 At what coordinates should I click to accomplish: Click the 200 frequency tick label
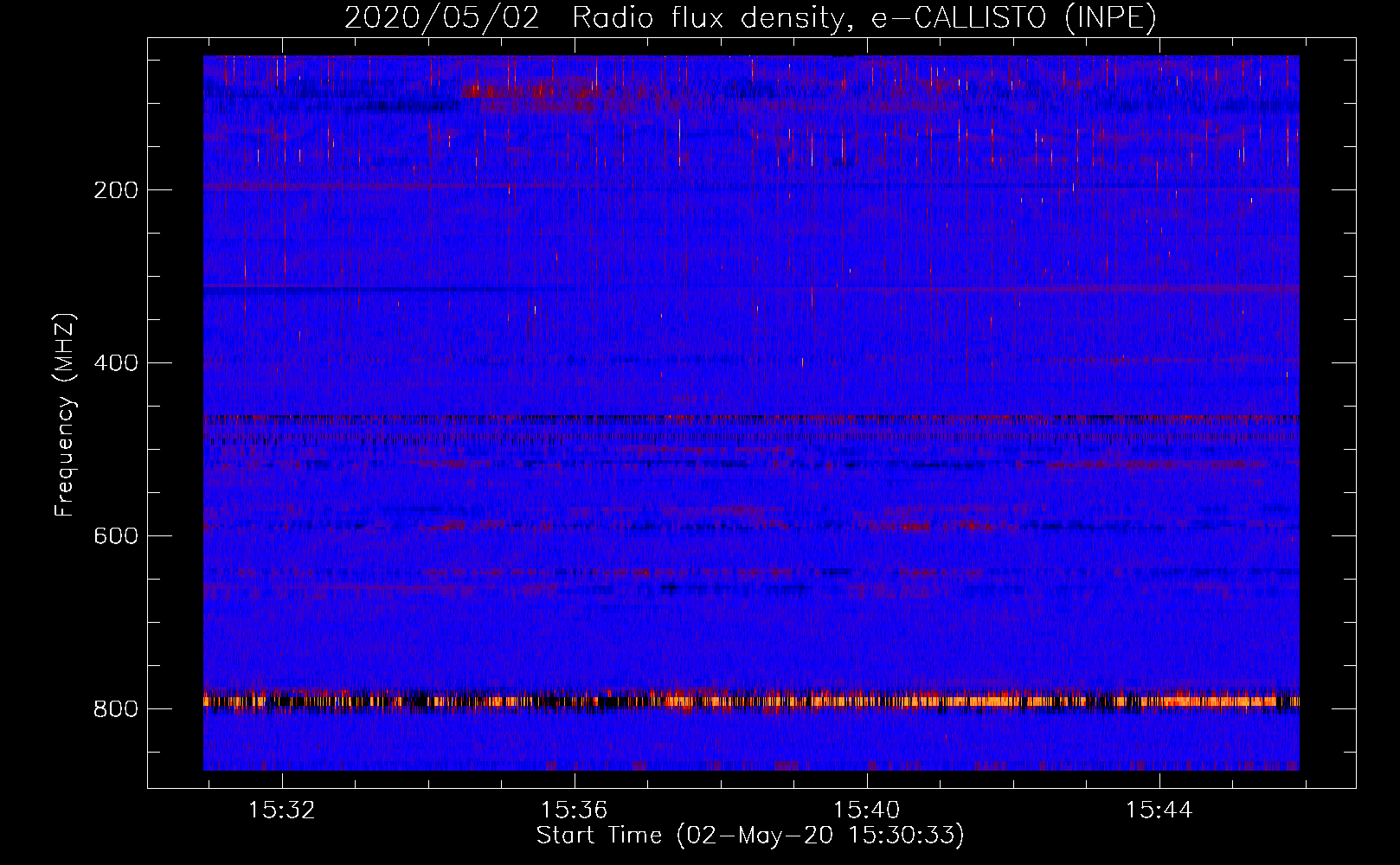pos(116,190)
